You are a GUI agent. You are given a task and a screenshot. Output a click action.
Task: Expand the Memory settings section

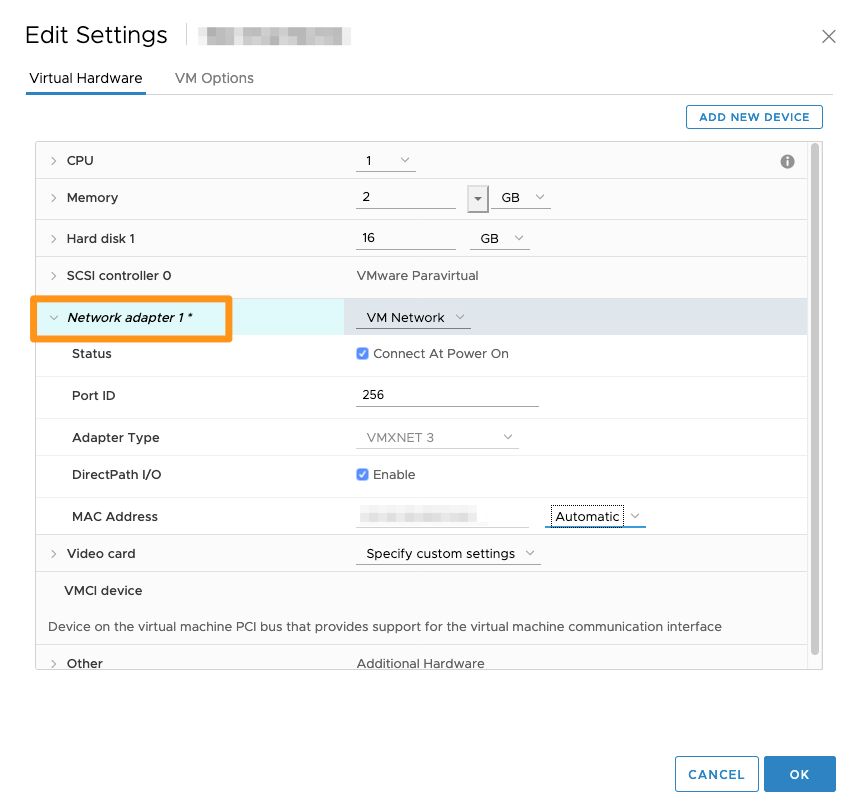[53, 197]
